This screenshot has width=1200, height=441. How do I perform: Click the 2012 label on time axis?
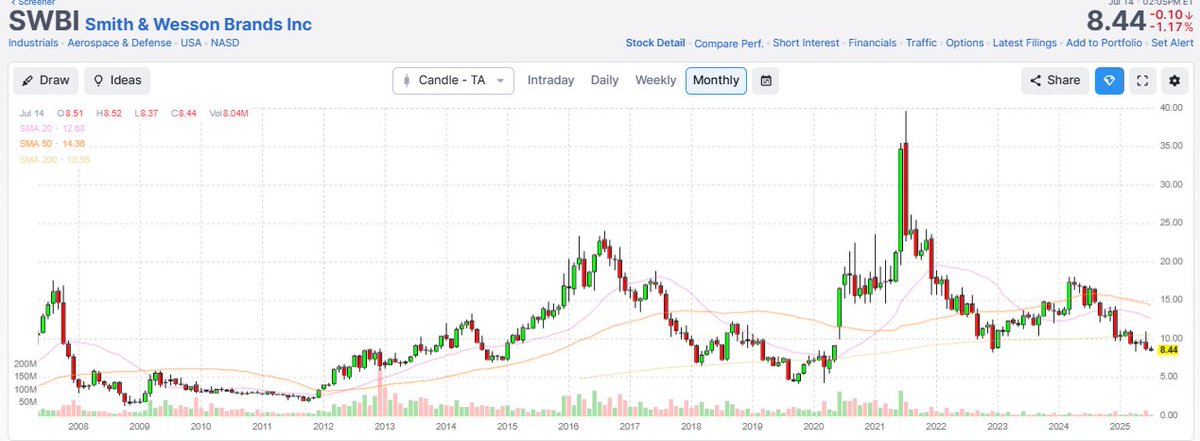click(x=321, y=425)
